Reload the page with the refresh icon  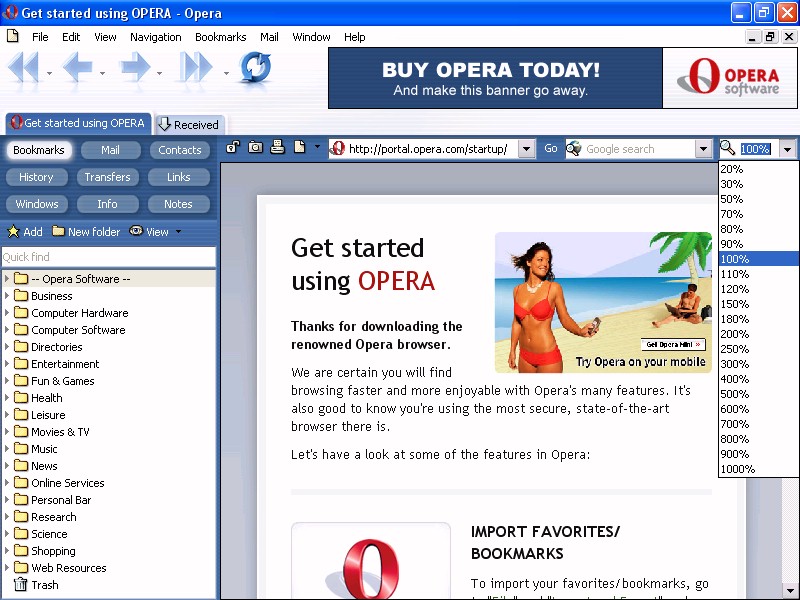click(x=255, y=67)
